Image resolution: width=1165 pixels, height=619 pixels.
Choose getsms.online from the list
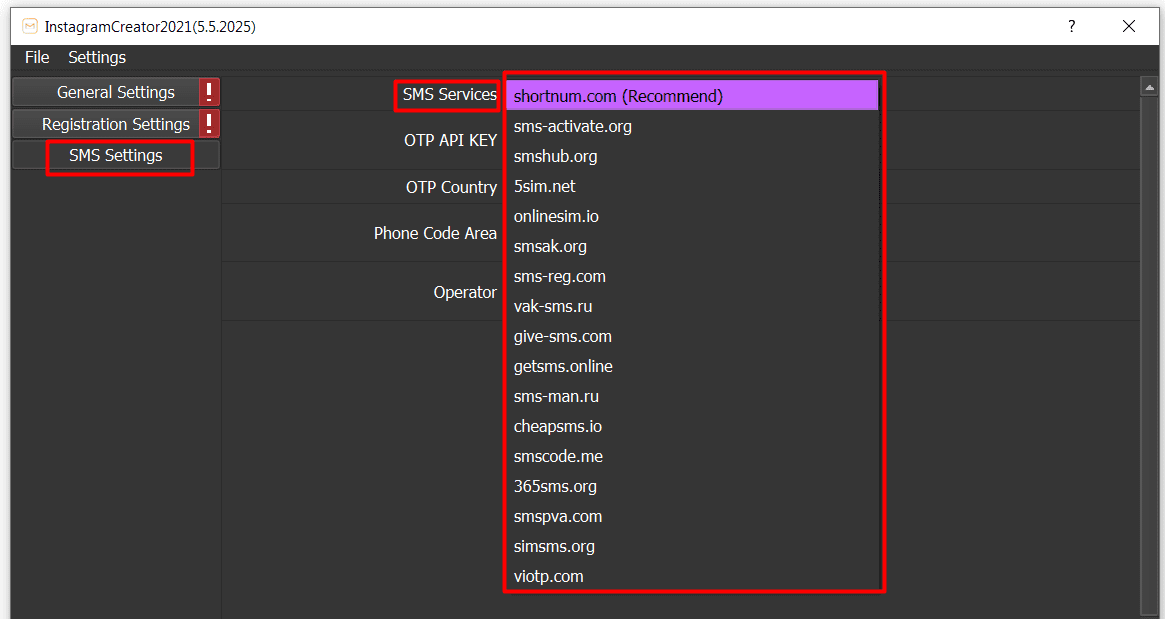692,366
